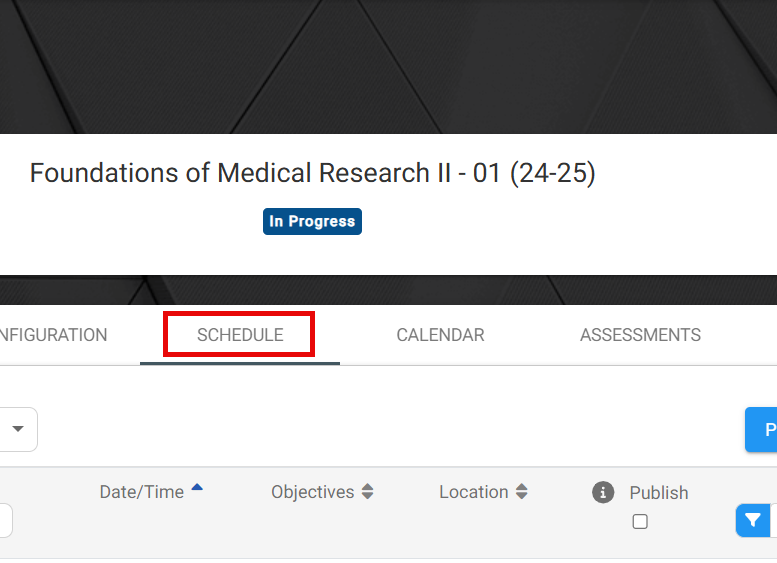Open the CALENDAR tab
777x563 pixels.
coord(440,335)
